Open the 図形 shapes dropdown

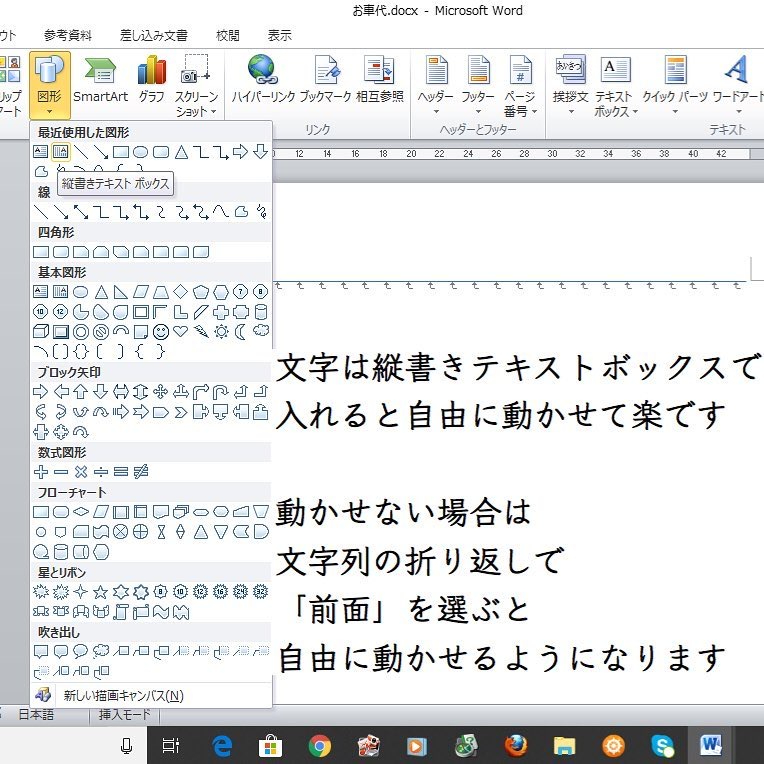pos(50,85)
